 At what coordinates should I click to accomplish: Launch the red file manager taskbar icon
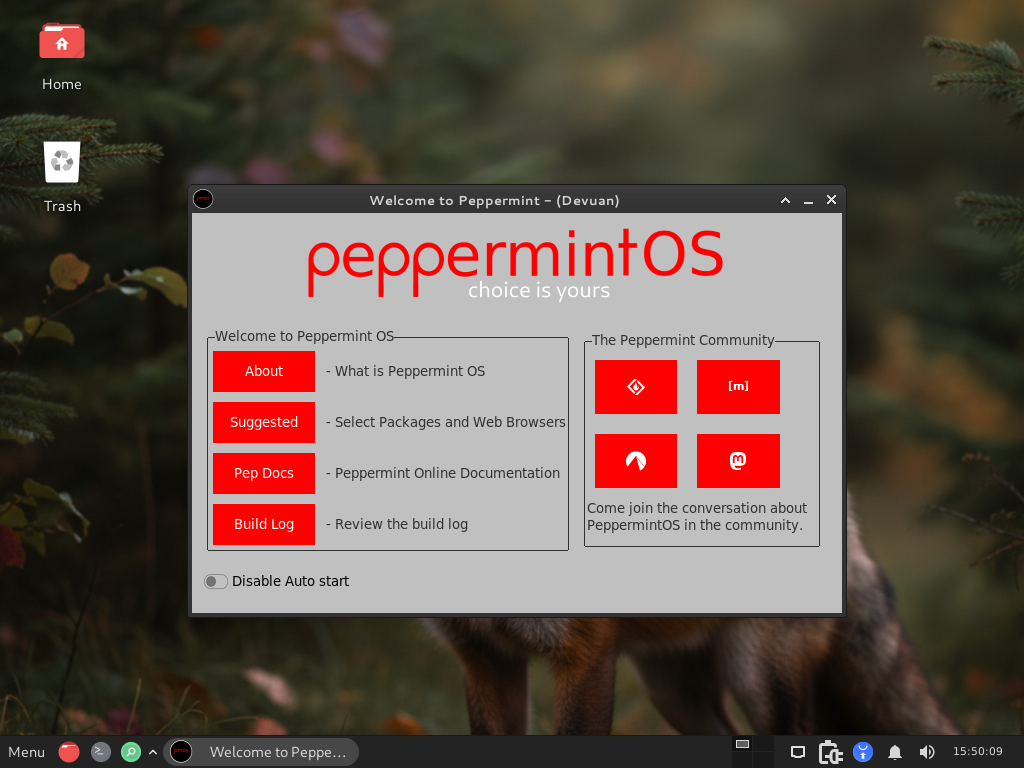click(69, 752)
